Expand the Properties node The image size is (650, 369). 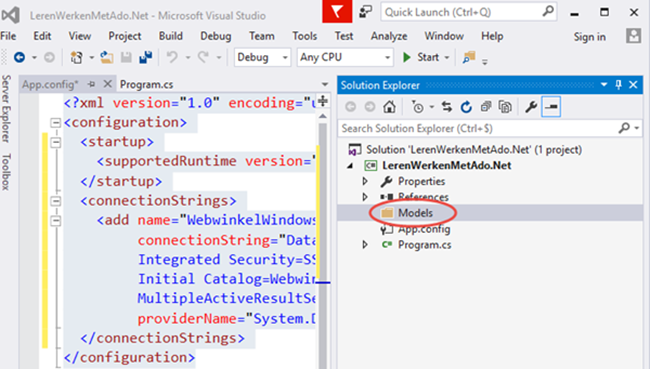[365, 181]
